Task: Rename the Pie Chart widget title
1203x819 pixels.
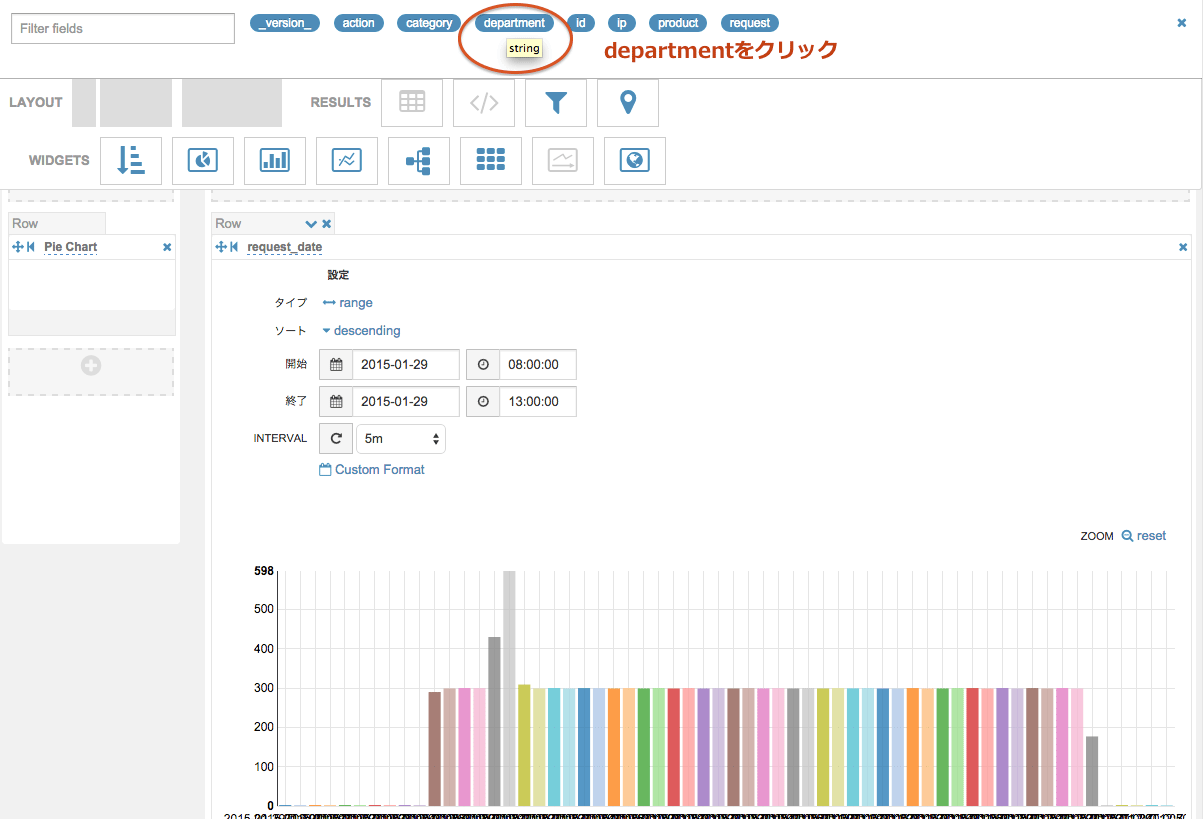Action: pos(71,247)
